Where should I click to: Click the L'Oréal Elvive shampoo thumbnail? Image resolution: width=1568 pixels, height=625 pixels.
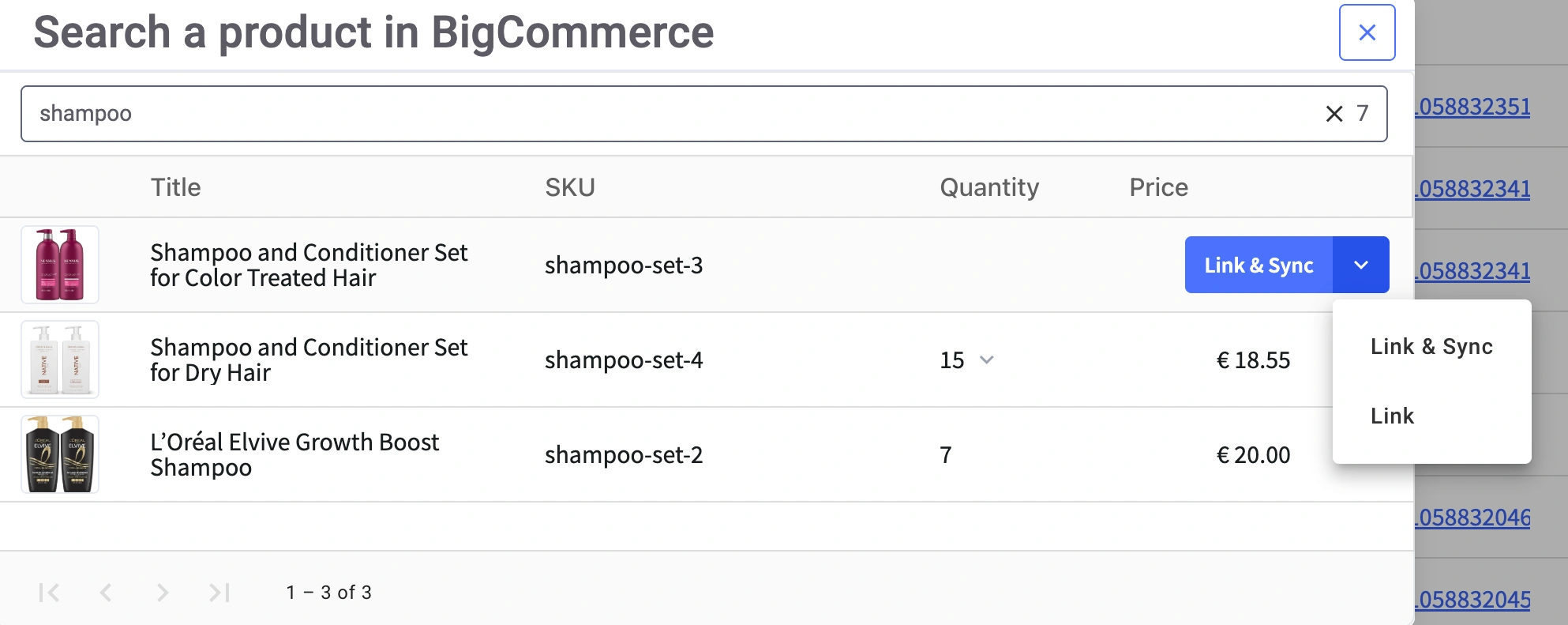tap(60, 454)
